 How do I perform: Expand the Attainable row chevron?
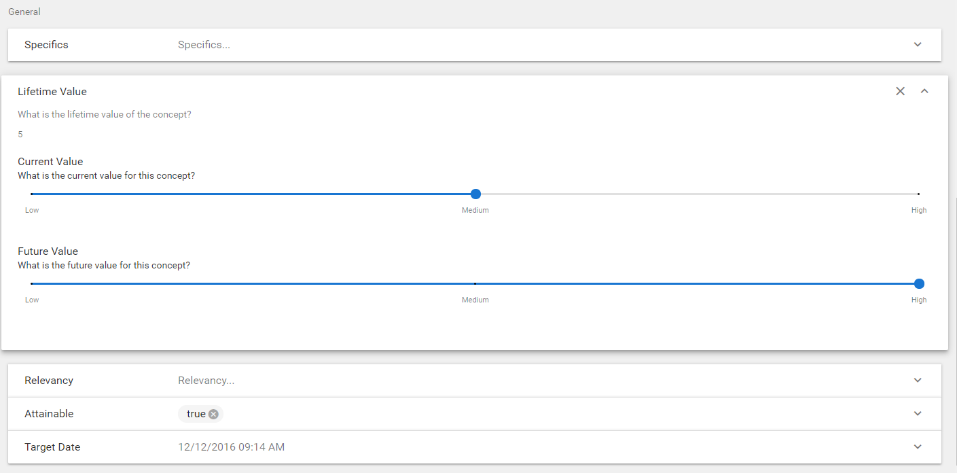pyautogui.click(x=917, y=414)
